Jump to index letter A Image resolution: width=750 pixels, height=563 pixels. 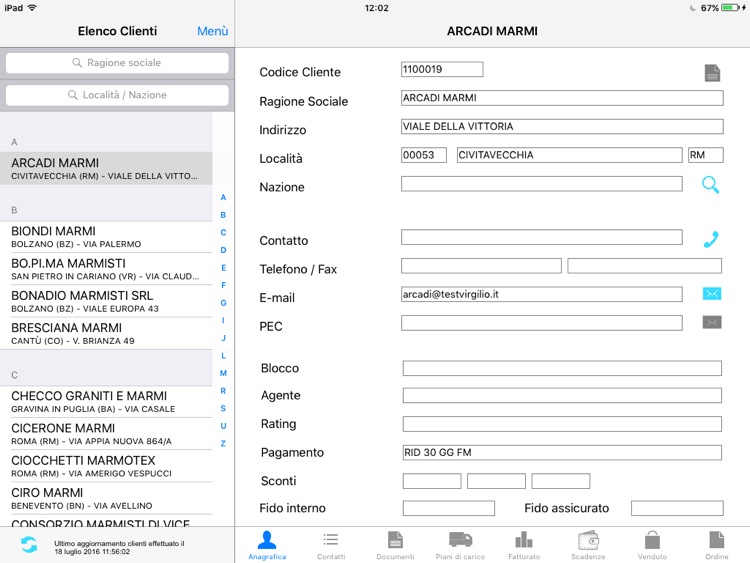[223, 197]
